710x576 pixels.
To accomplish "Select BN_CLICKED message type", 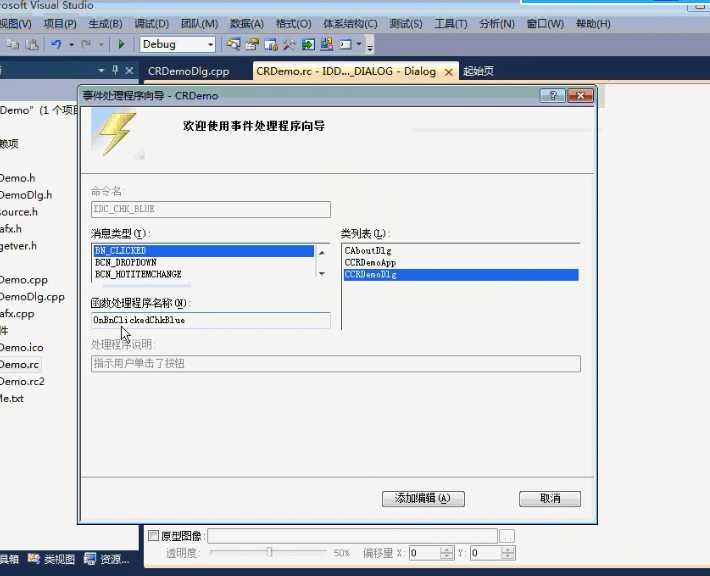I will [203, 251].
